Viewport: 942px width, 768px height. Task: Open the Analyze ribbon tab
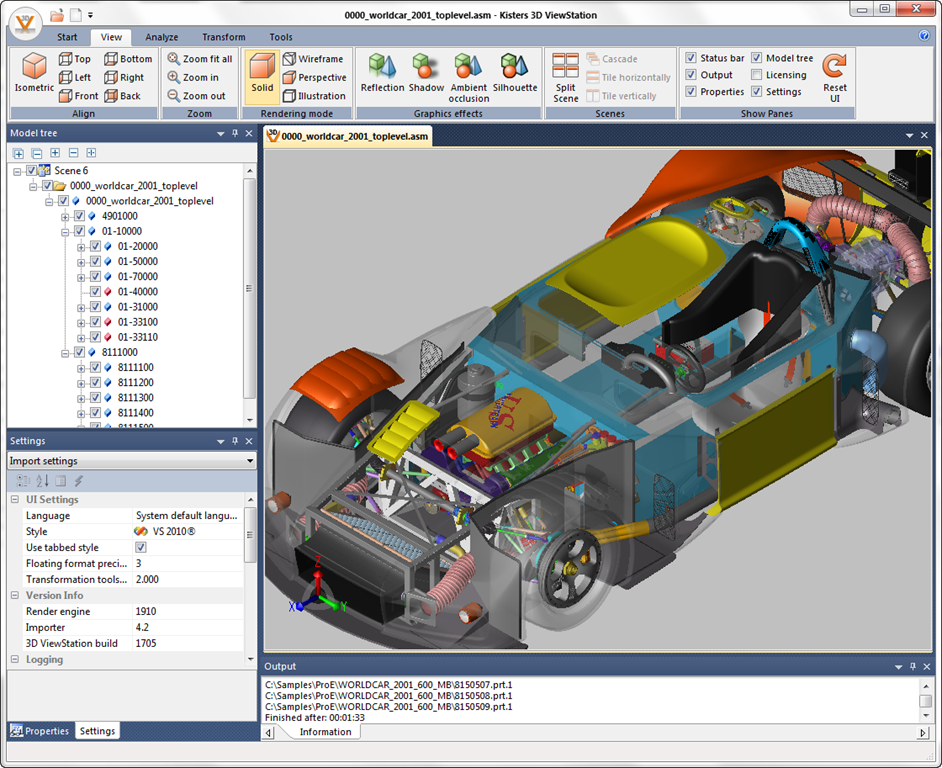[x=162, y=37]
